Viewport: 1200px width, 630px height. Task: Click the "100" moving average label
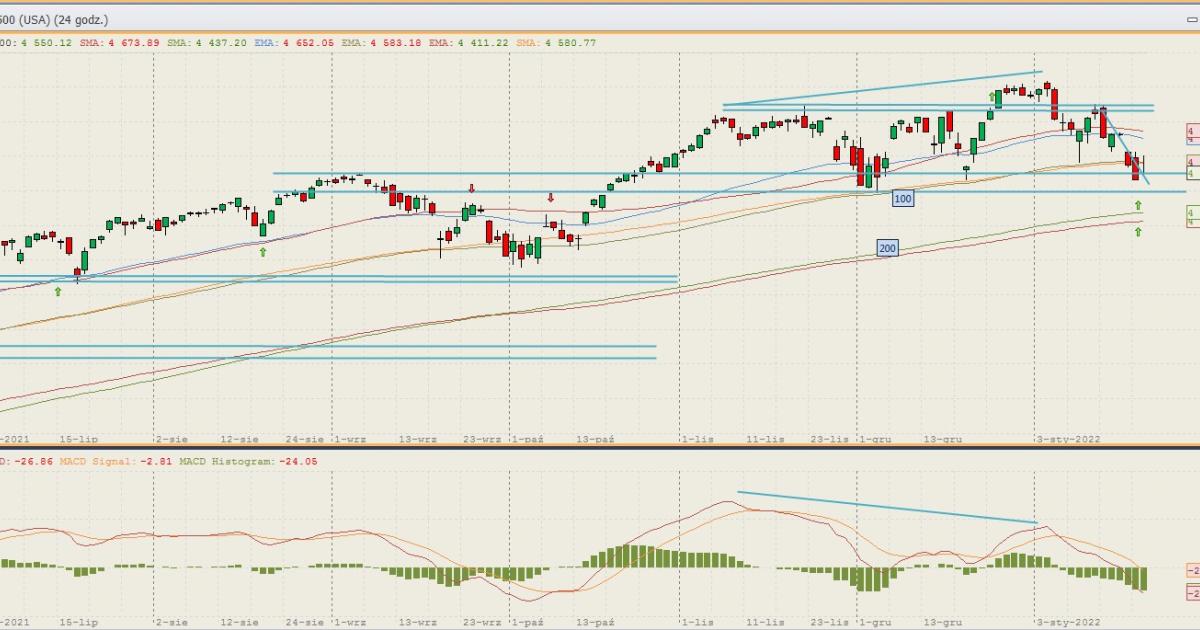click(x=903, y=199)
